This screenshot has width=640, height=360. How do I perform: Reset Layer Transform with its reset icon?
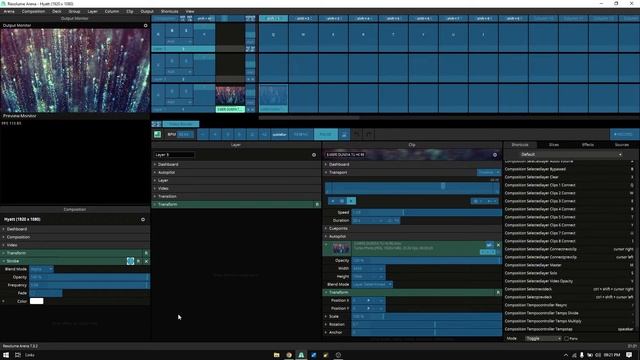[317, 204]
